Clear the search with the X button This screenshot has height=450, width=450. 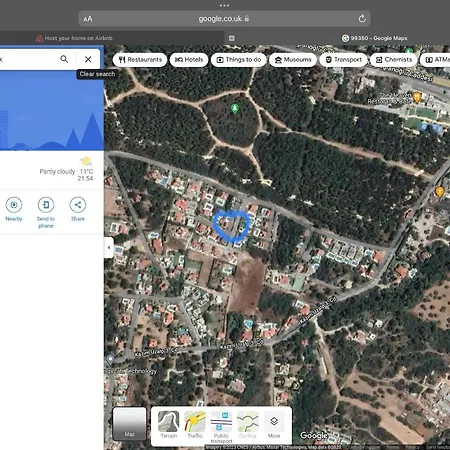click(x=88, y=59)
